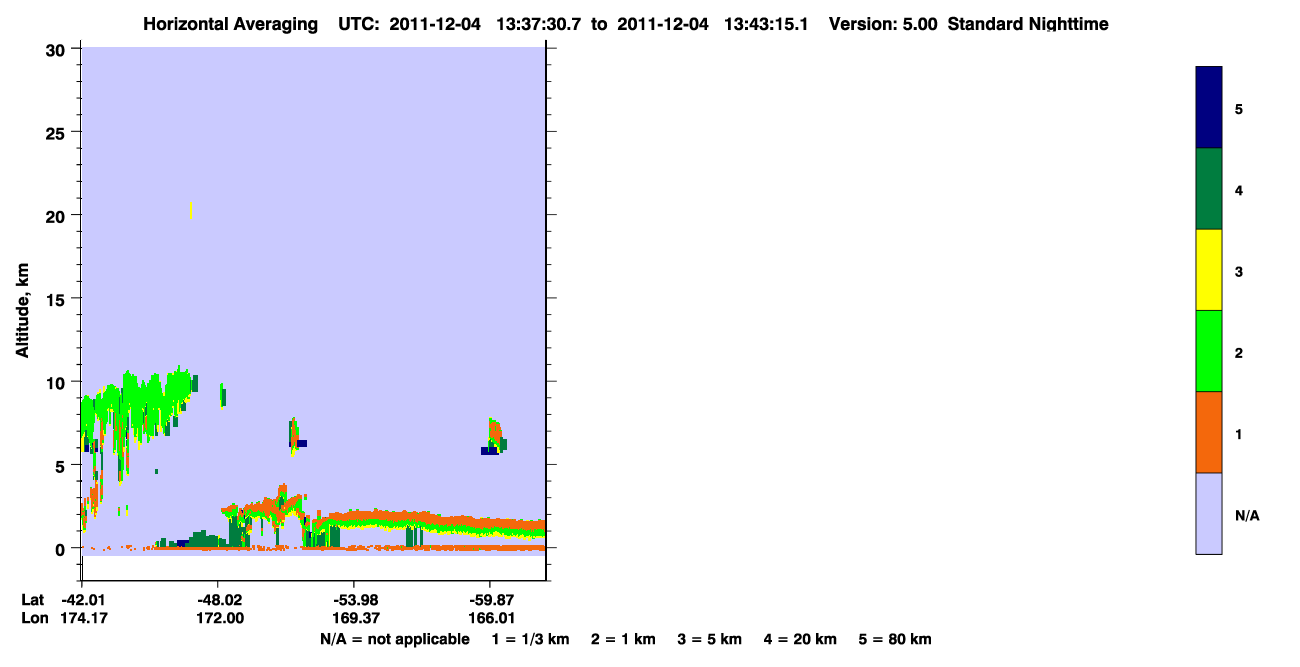Click the '5 = 80 km' legend text
Screen dimensions: 1300x667
coord(895,639)
